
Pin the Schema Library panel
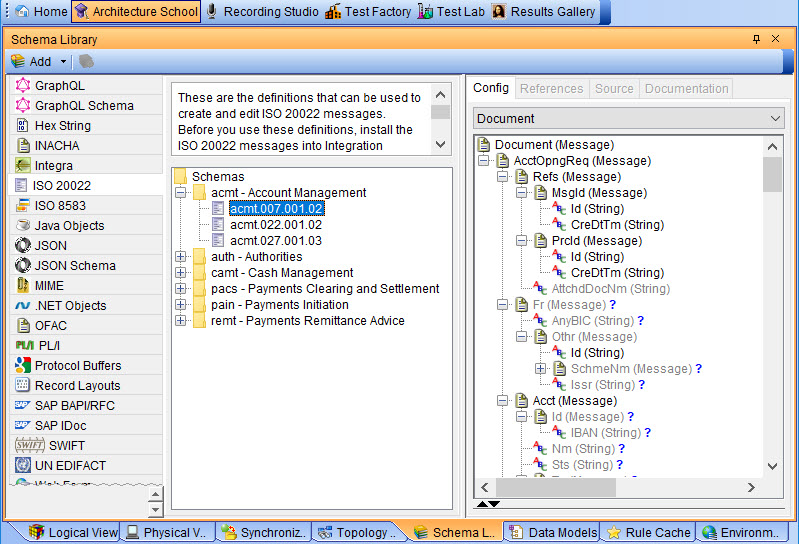pyautogui.click(x=756, y=39)
